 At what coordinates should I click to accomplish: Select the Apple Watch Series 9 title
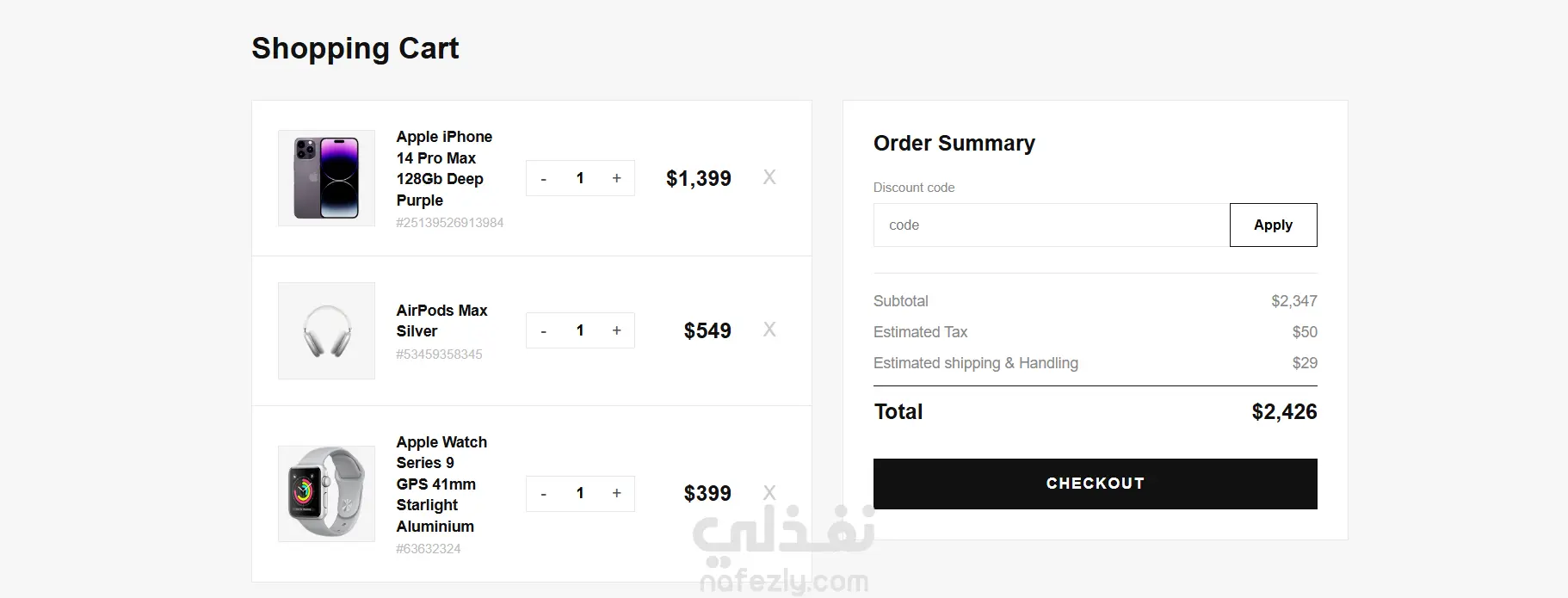[x=441, y=484]
